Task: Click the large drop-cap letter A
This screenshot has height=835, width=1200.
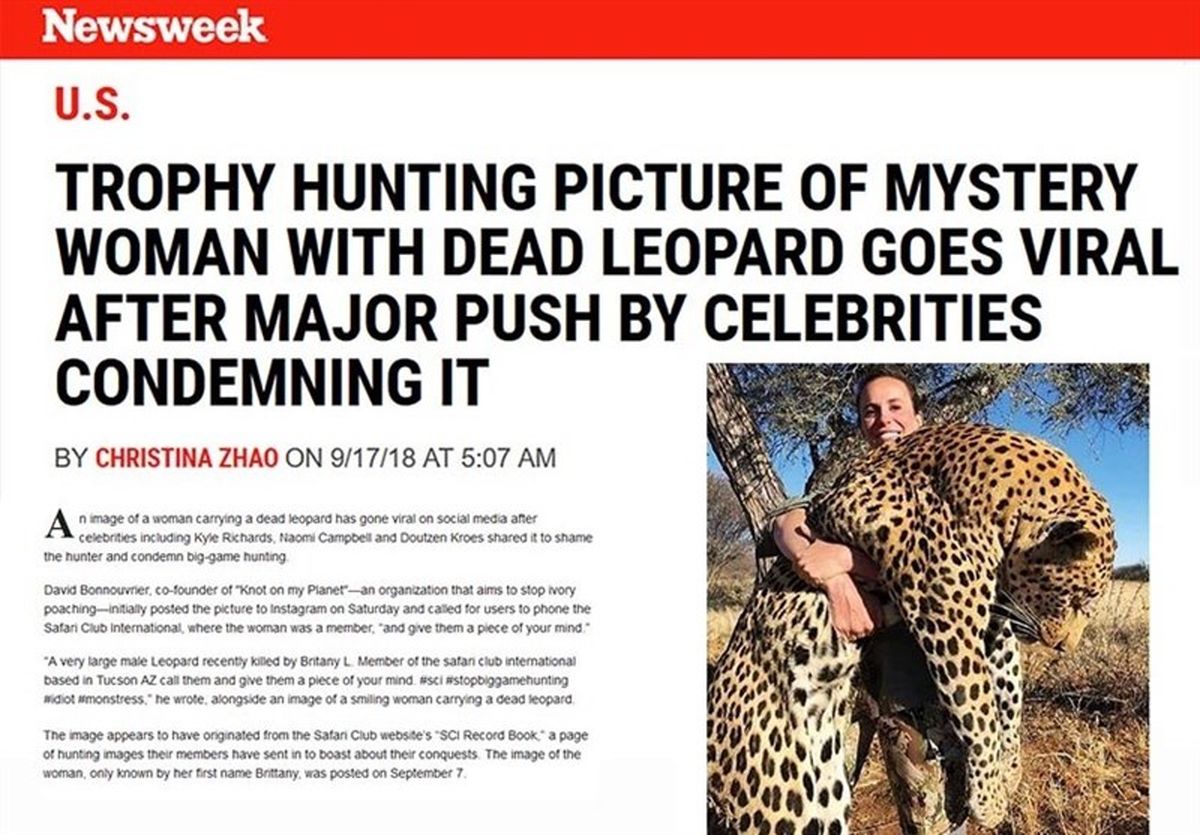Action: [x=58, y=524]
